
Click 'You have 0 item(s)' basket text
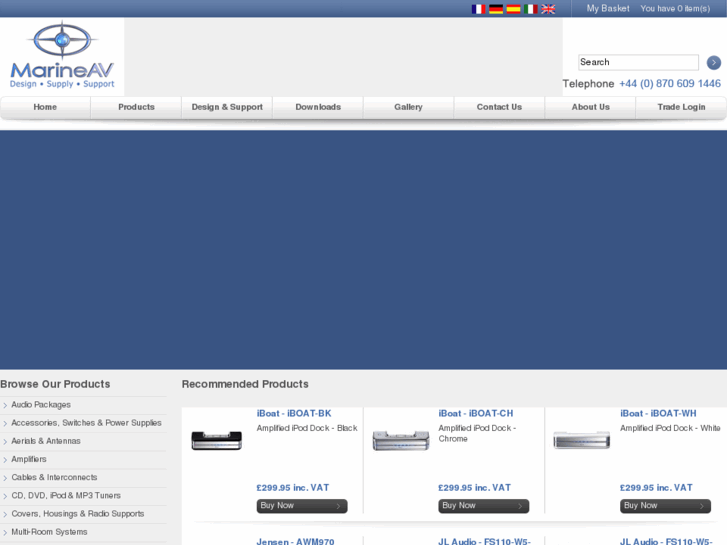click(x=675, y=8)
